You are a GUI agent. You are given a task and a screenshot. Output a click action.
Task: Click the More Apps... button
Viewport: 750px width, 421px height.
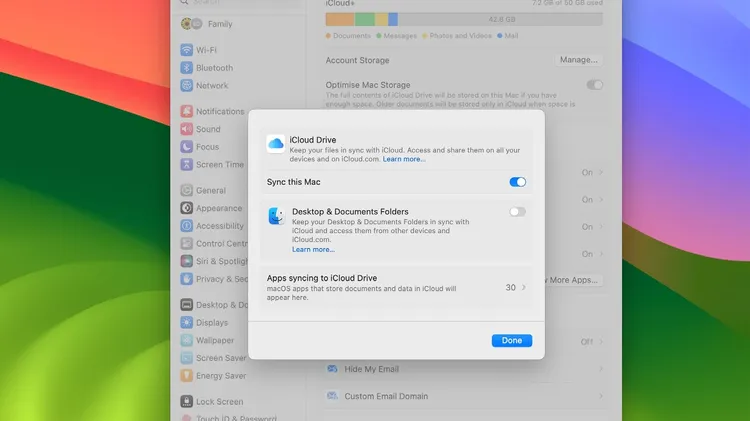pyautogui.click(x=573, y=280)
